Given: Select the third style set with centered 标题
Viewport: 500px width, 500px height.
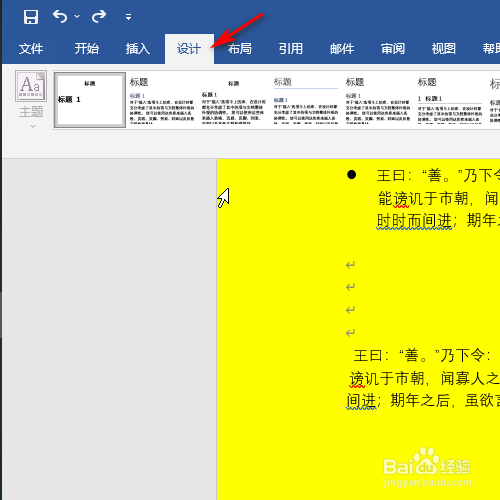Looking at the screenshot, I should tap(234, 100).
